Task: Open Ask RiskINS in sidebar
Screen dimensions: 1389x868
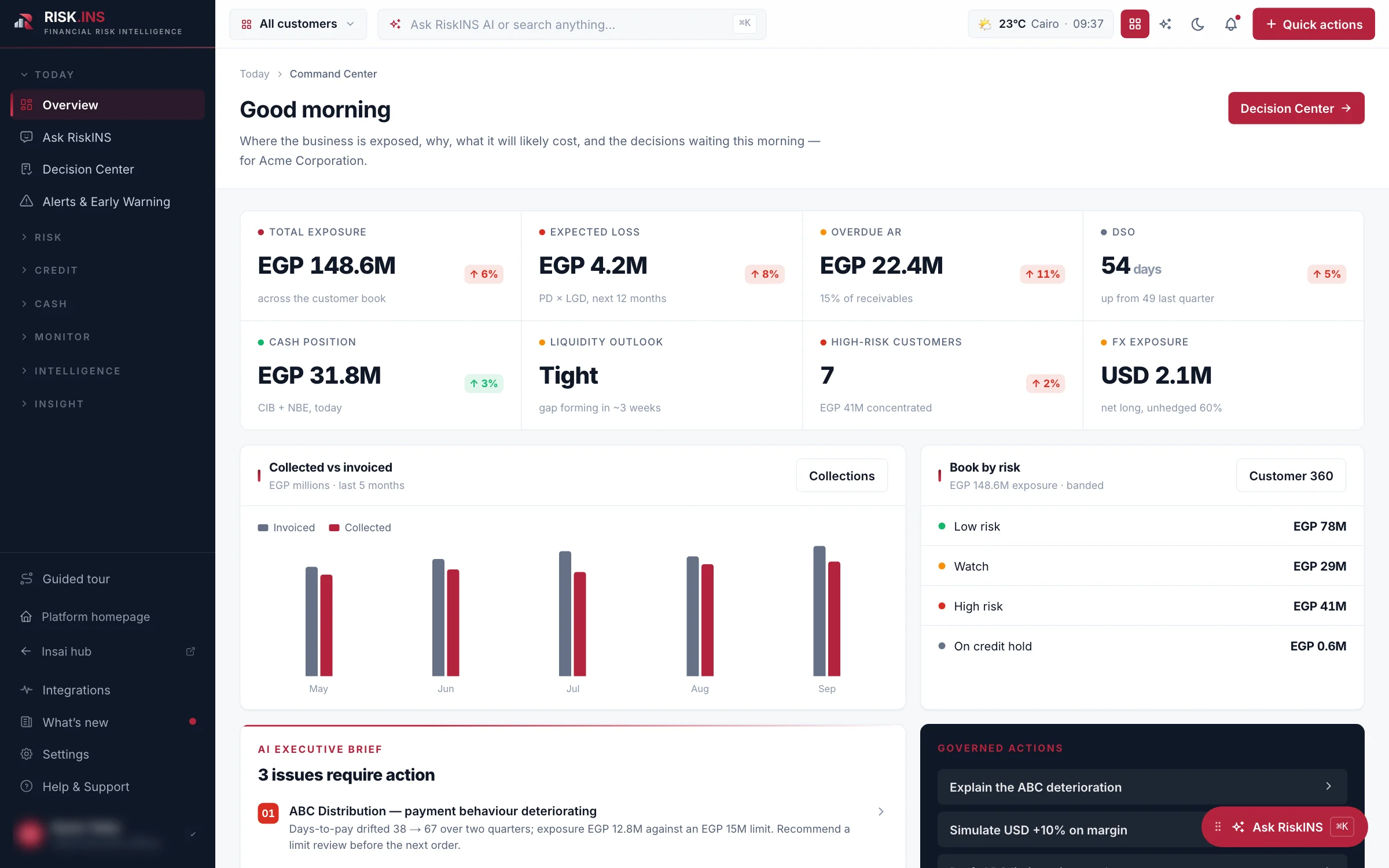Action: (108, 137)
